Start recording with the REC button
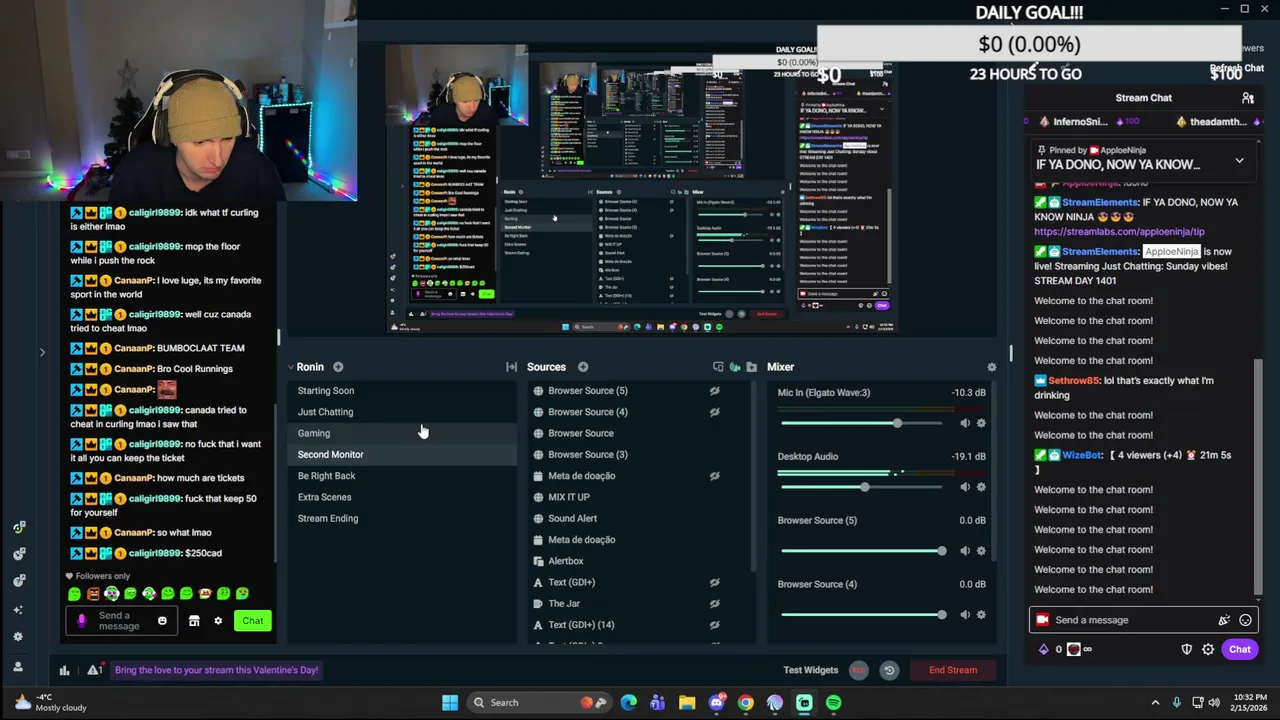The image size is (1280, 720). tap(859, 670)
